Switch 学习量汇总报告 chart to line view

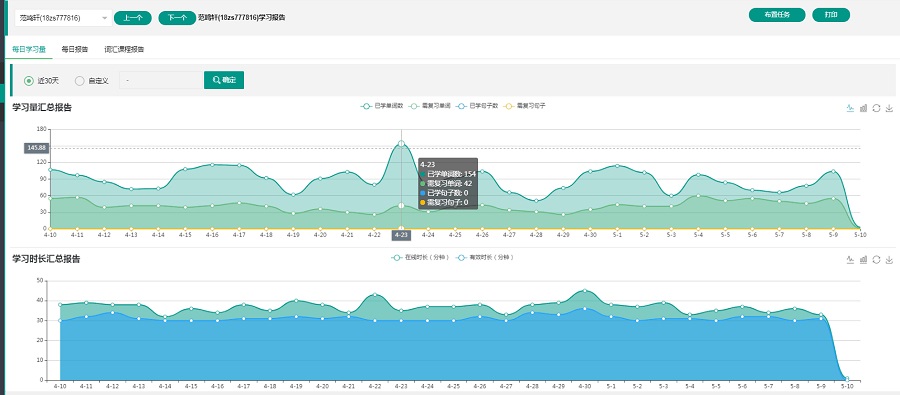(x=850, y=108)
